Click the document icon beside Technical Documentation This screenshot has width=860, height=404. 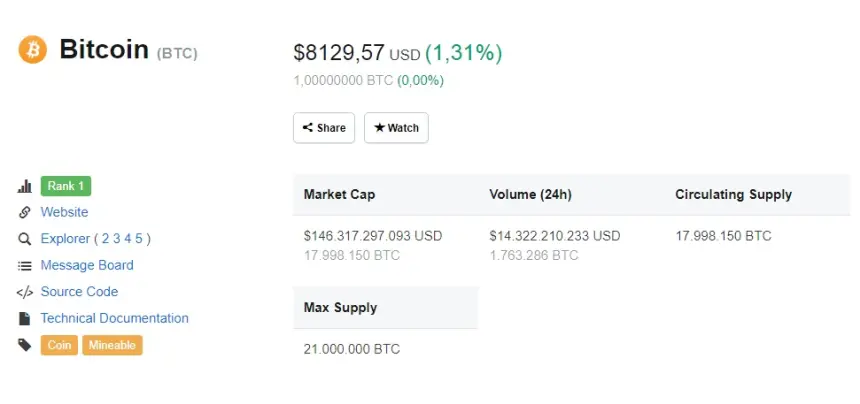pyautogui.click(x=24, y=318)
